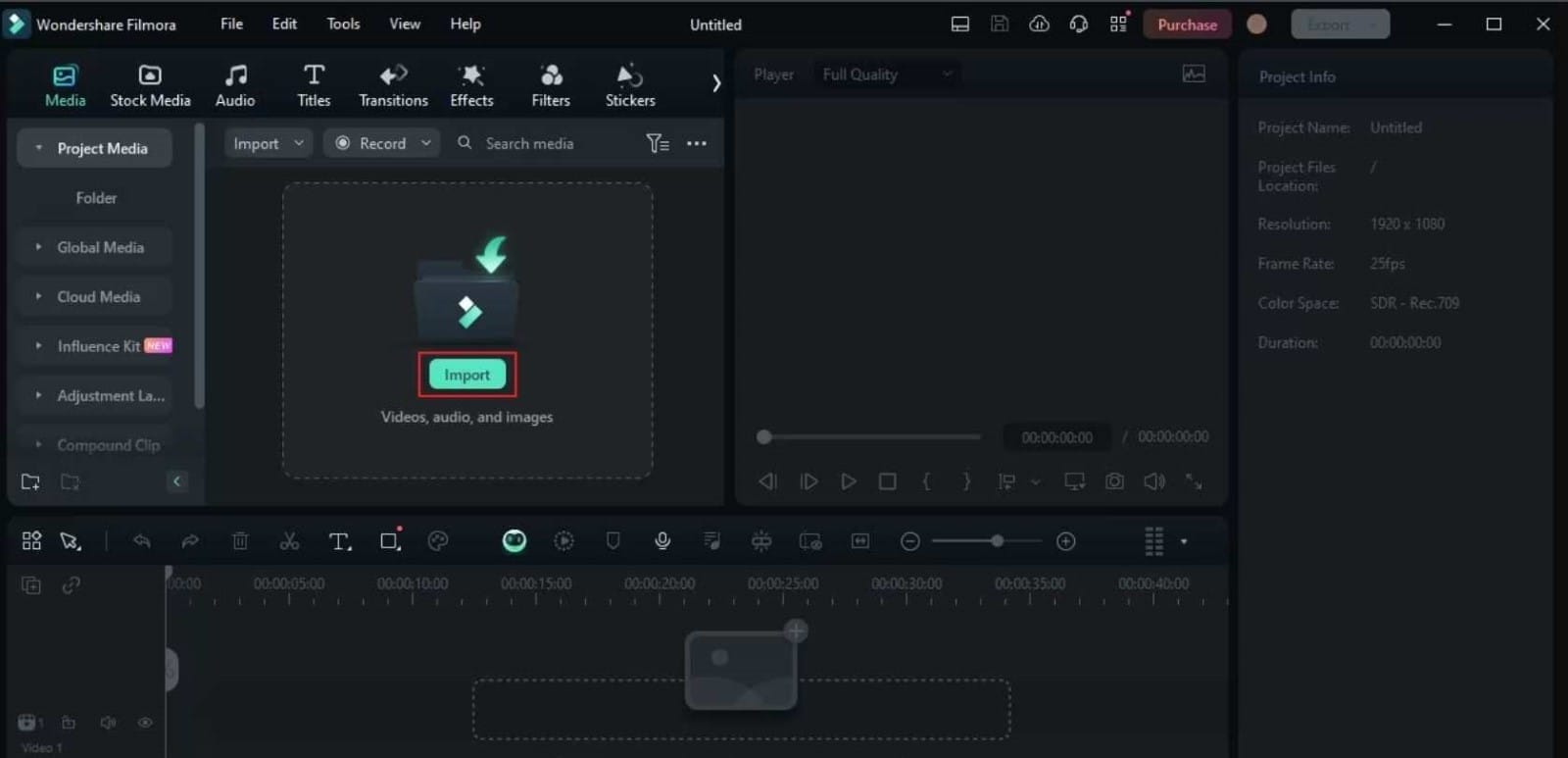The image size is (1568, 758).
Task: Click the Search media input field
Action: (549, 143)
